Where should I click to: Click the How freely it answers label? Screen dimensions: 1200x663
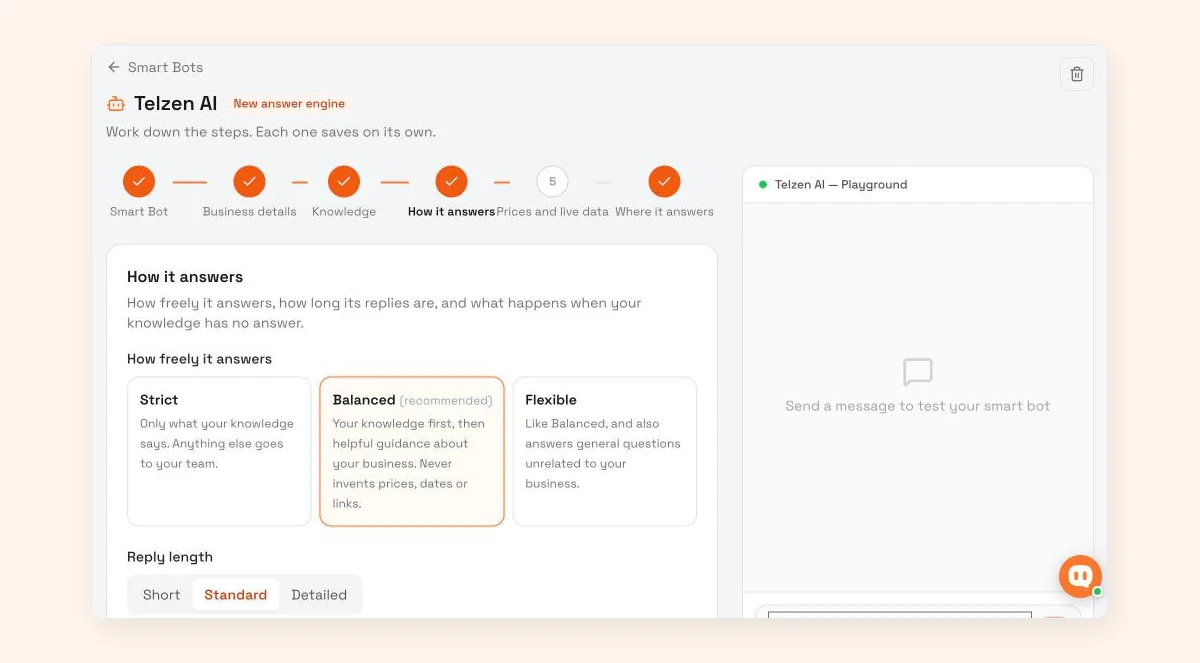199,359
